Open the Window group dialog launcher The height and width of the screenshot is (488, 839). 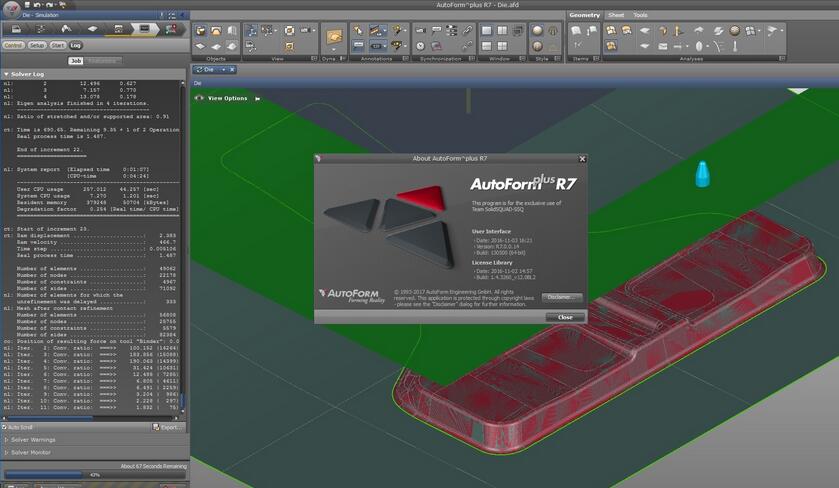[522, 58]
